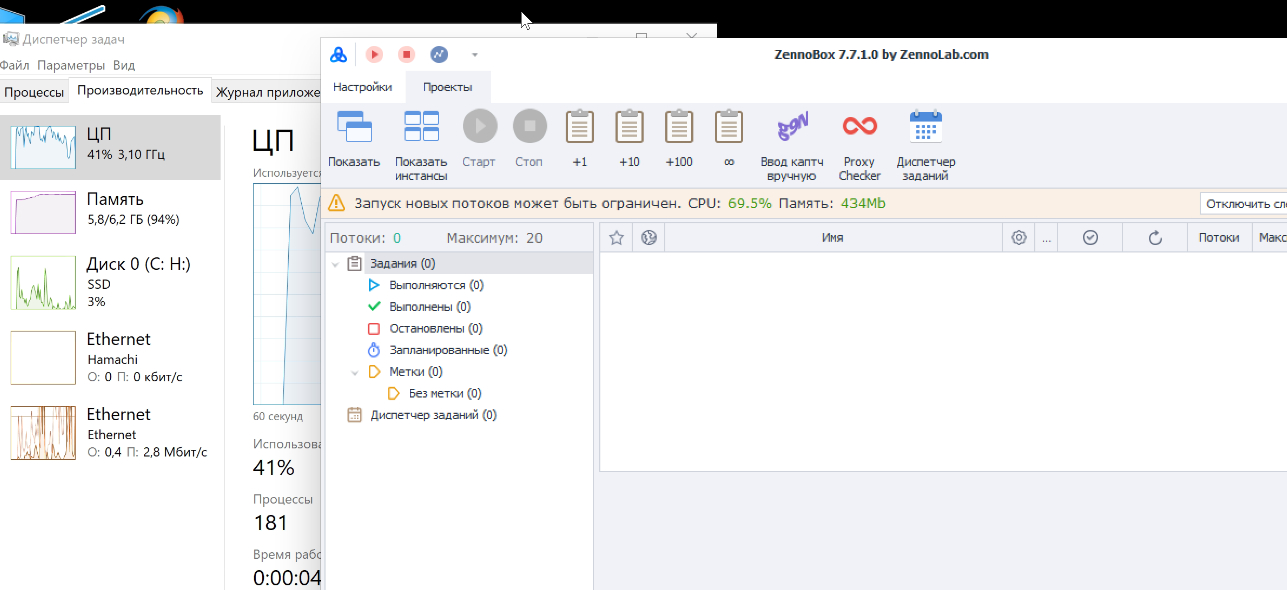The width and height of the screenshot is (1287, 590).
Task: Click the CPU value 69.5% in warning bar
Action: pos(750,203)
